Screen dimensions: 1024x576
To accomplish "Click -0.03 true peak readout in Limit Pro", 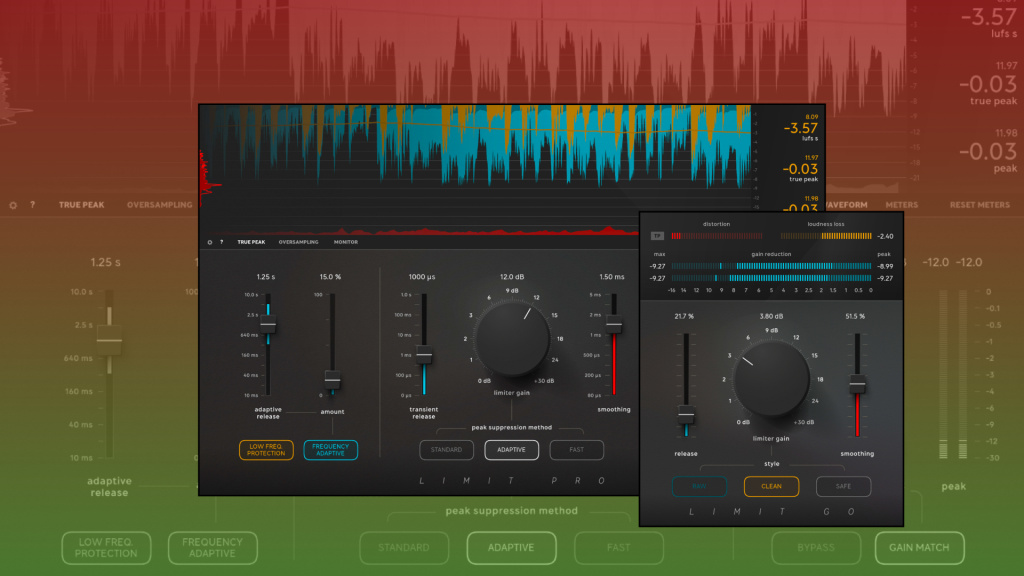I will pos(801,169).
